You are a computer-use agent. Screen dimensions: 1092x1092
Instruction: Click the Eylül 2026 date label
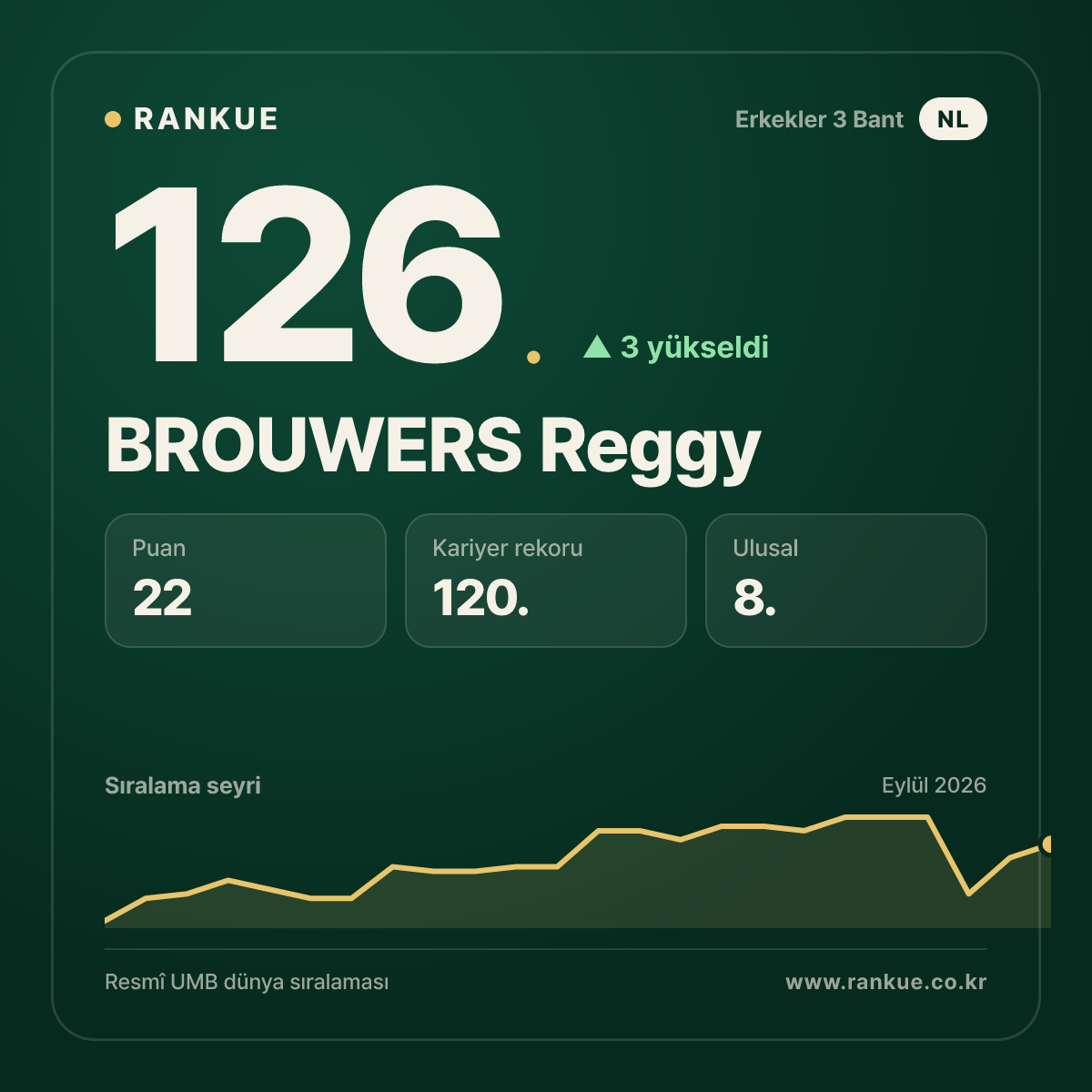[934, 785]
